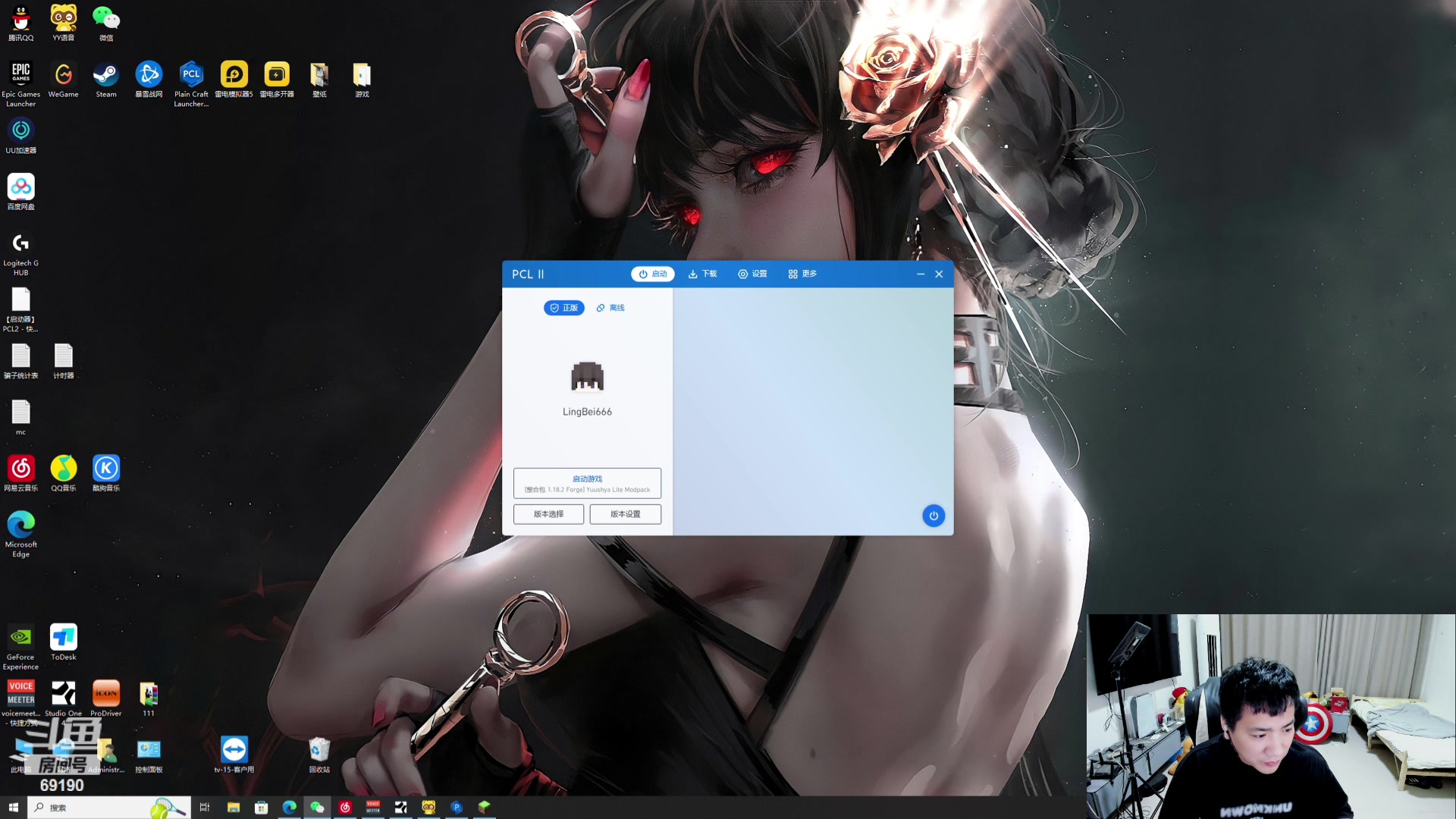Select the 回收站 recycle bin icon
1456x819 pixels.
pyautogui.click(x=319, y=755)
